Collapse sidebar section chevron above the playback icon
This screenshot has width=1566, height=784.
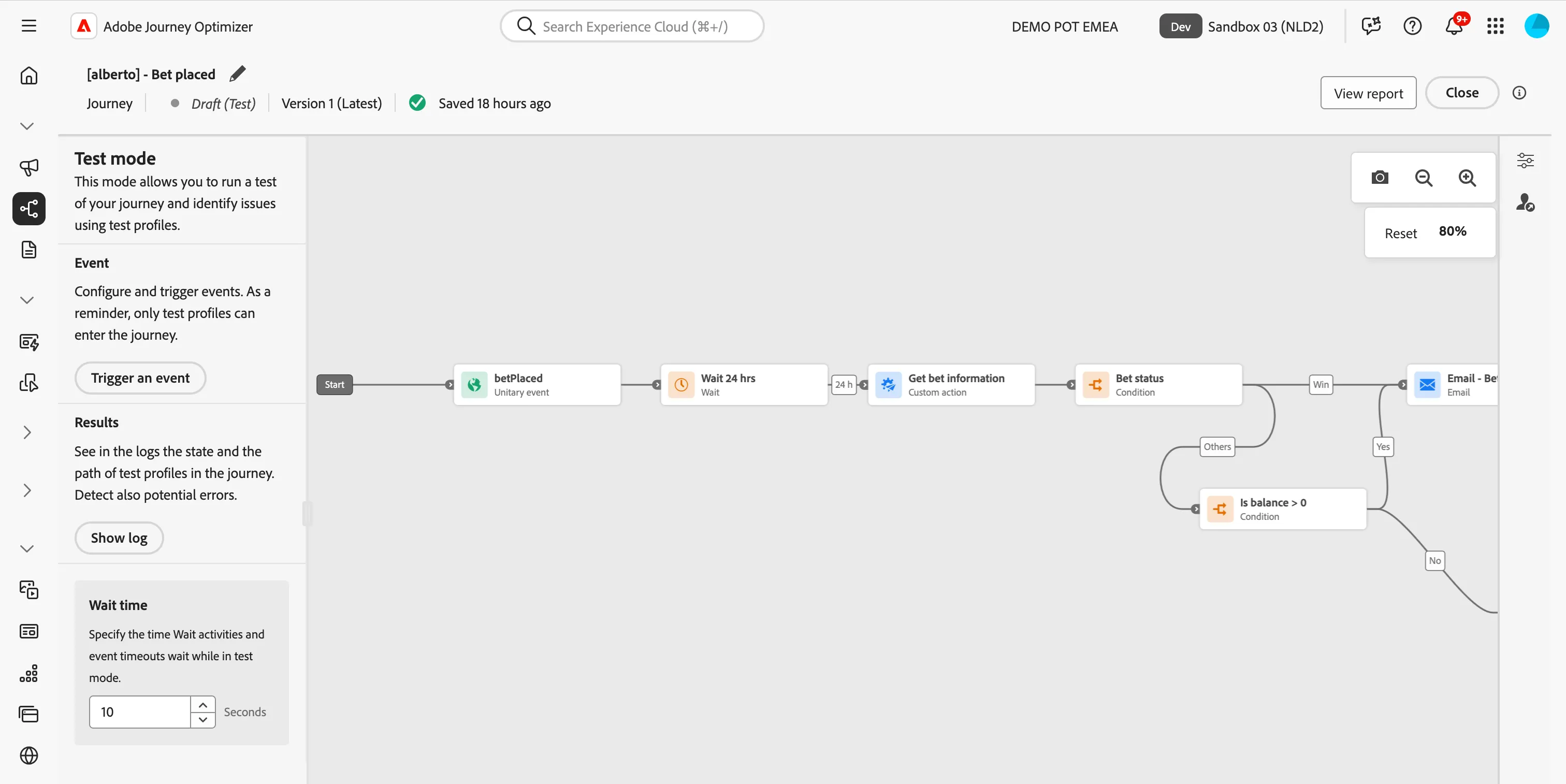(27, 549)
